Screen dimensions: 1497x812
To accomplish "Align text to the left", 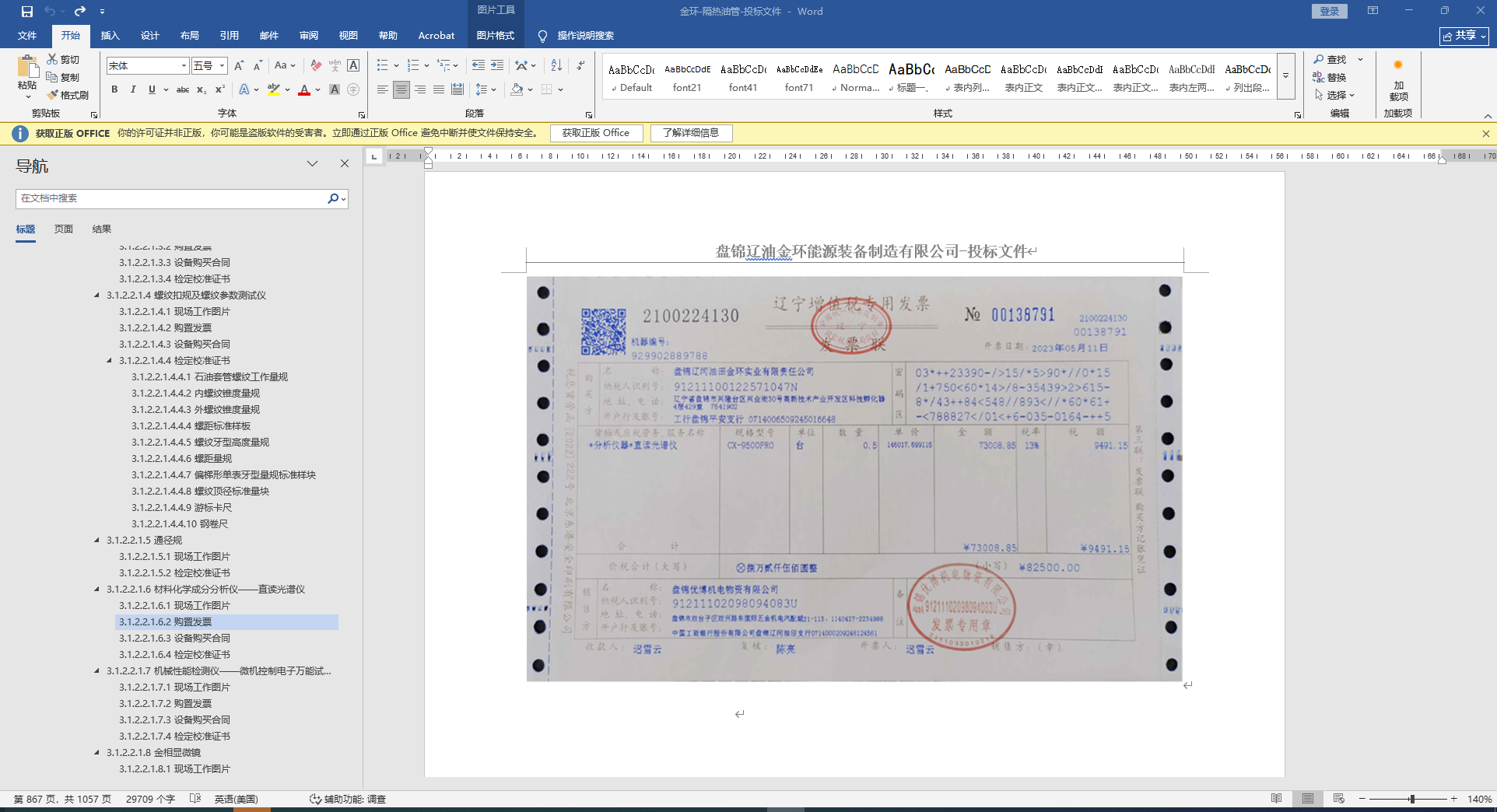I will (383, 90).
